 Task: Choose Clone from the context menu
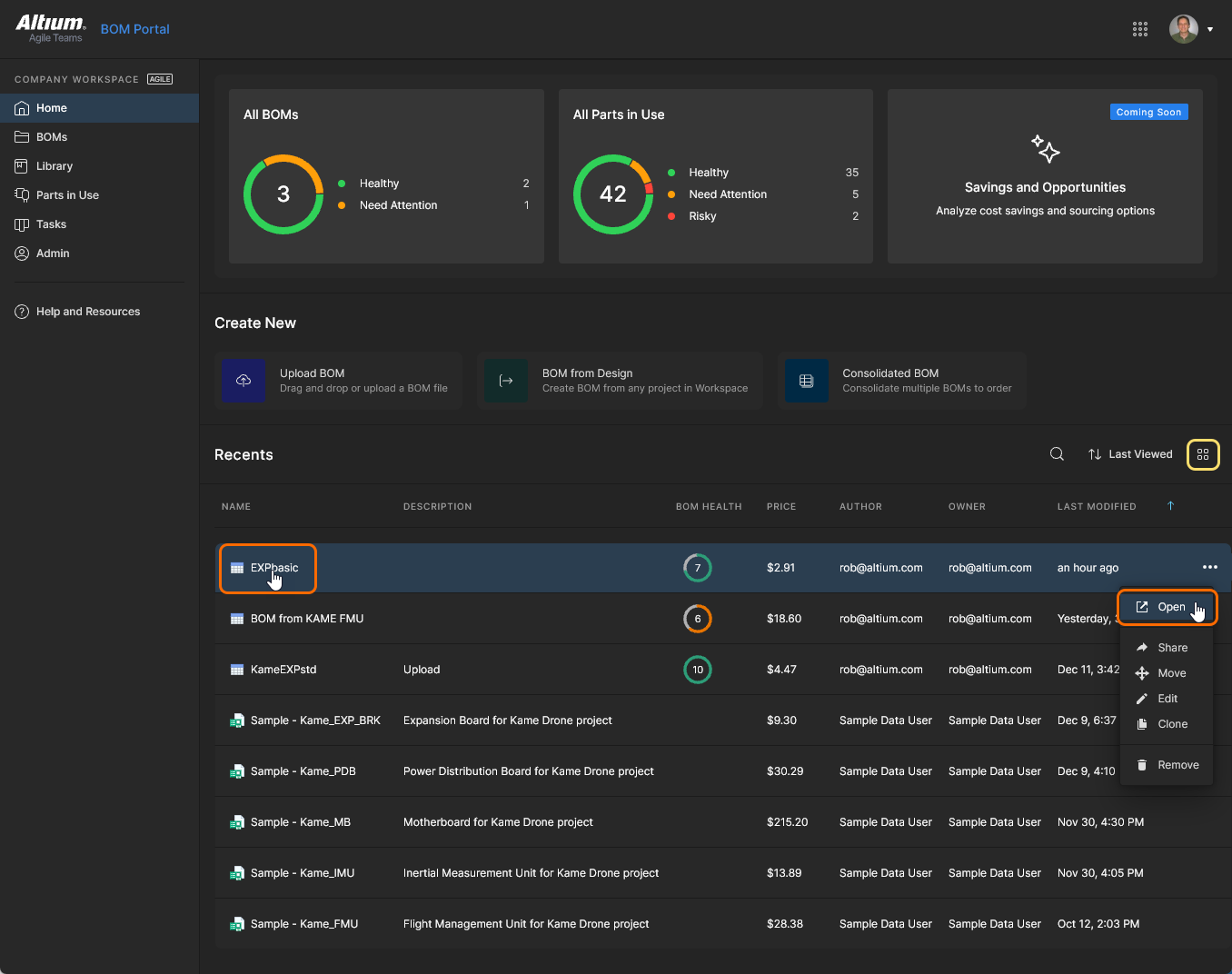(1172, 724)
